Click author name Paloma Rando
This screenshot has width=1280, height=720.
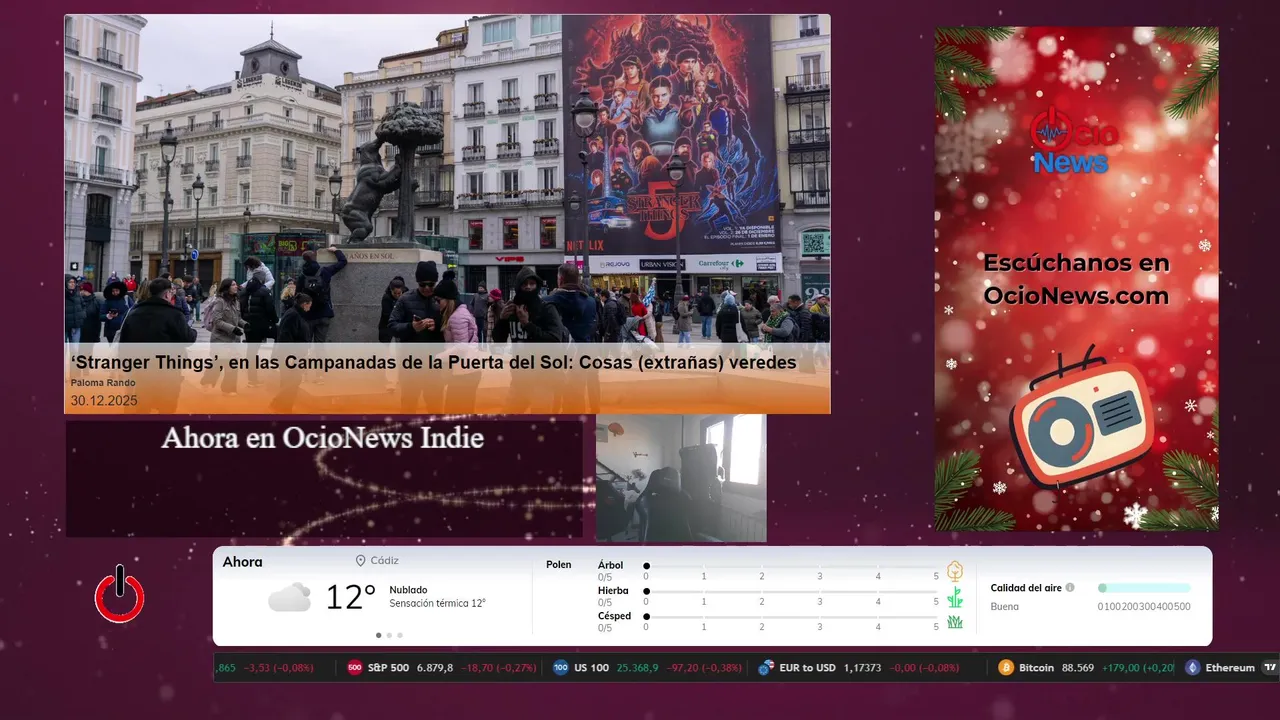tap(103, 383)
